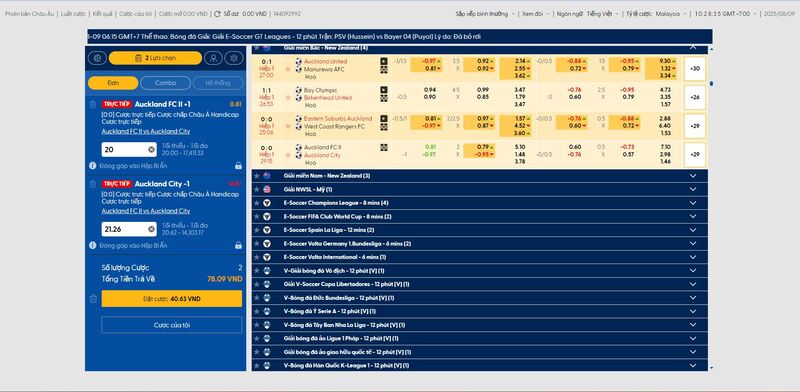This screenshot has width=800, height=392.
Task: Clear the 20 stake amount with the X icon
Action: tap(152, 150)
